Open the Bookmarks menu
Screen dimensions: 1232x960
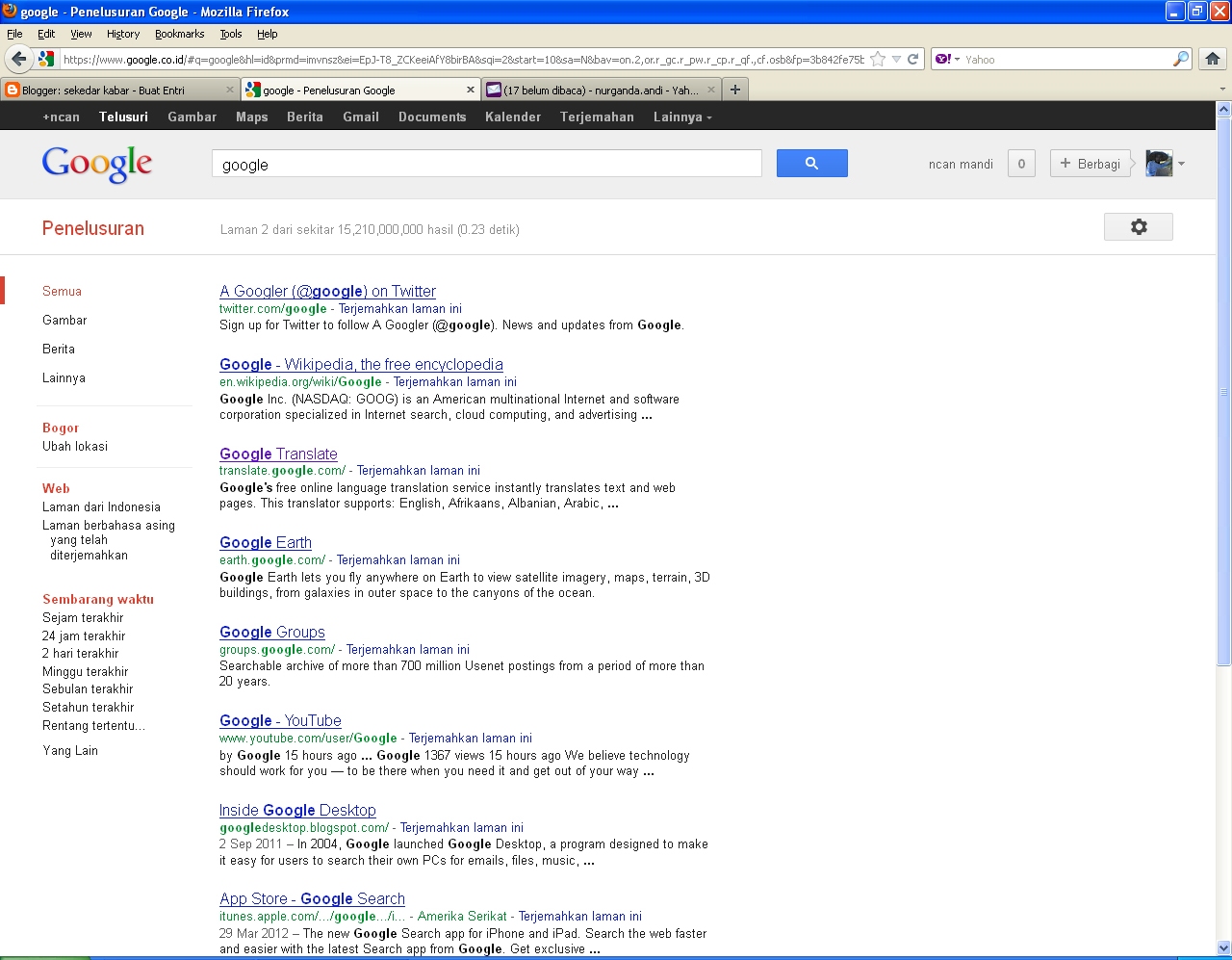tap(180, 34)
